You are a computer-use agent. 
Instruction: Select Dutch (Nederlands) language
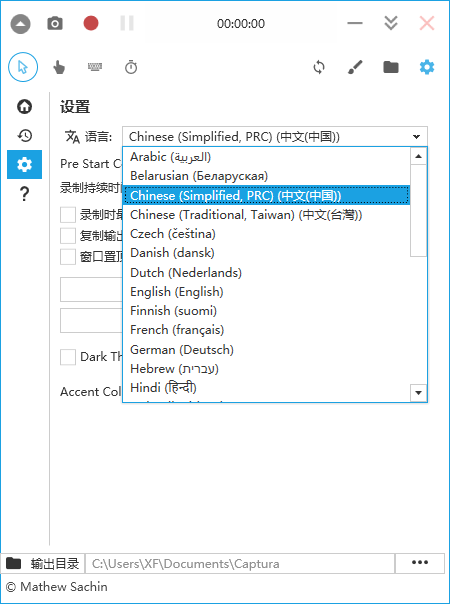coord(266,273)
